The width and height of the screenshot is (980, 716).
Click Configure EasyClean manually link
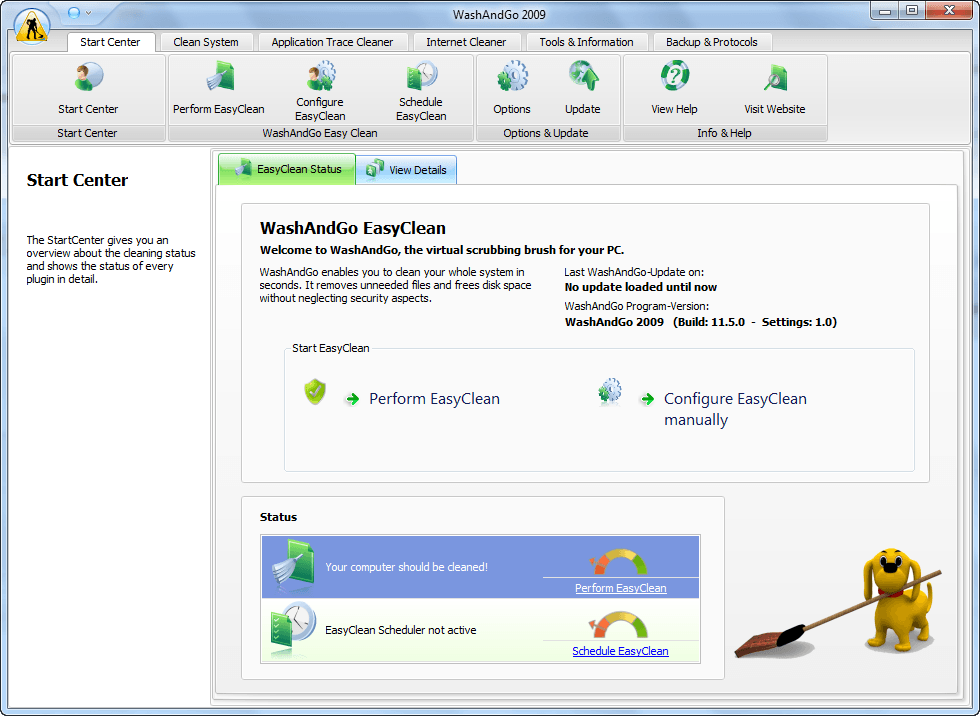point(735,409)
